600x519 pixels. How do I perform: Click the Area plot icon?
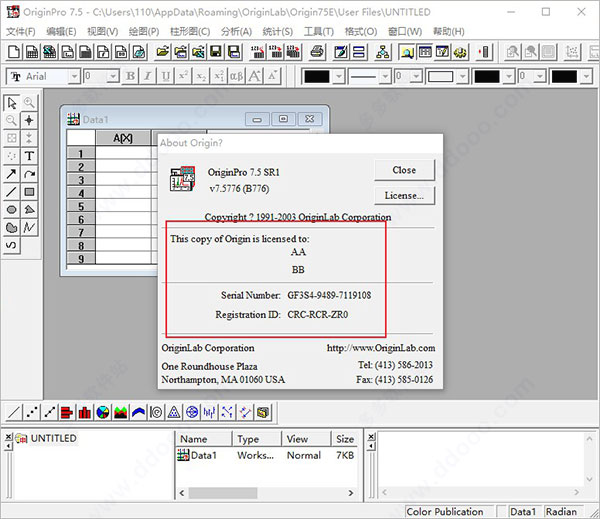tap(121, 412)
